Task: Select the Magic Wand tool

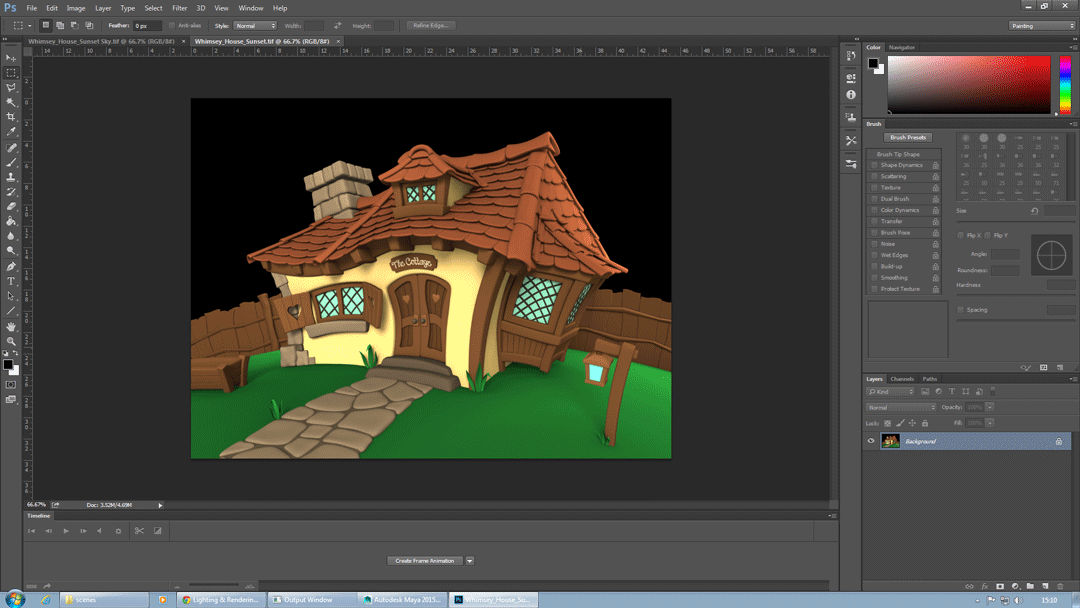Action: tap(11, 102)
